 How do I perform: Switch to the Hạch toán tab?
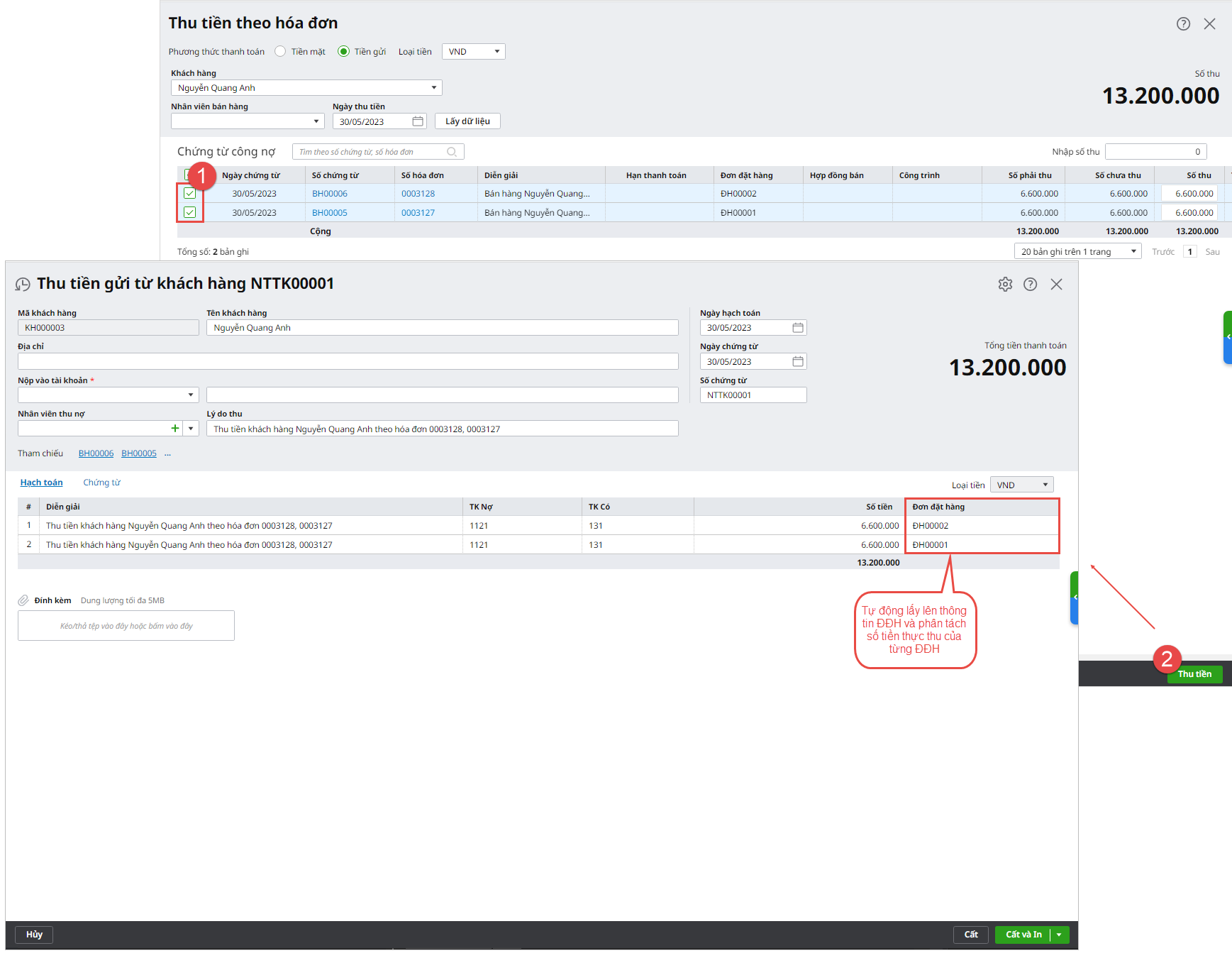(41, 483)
